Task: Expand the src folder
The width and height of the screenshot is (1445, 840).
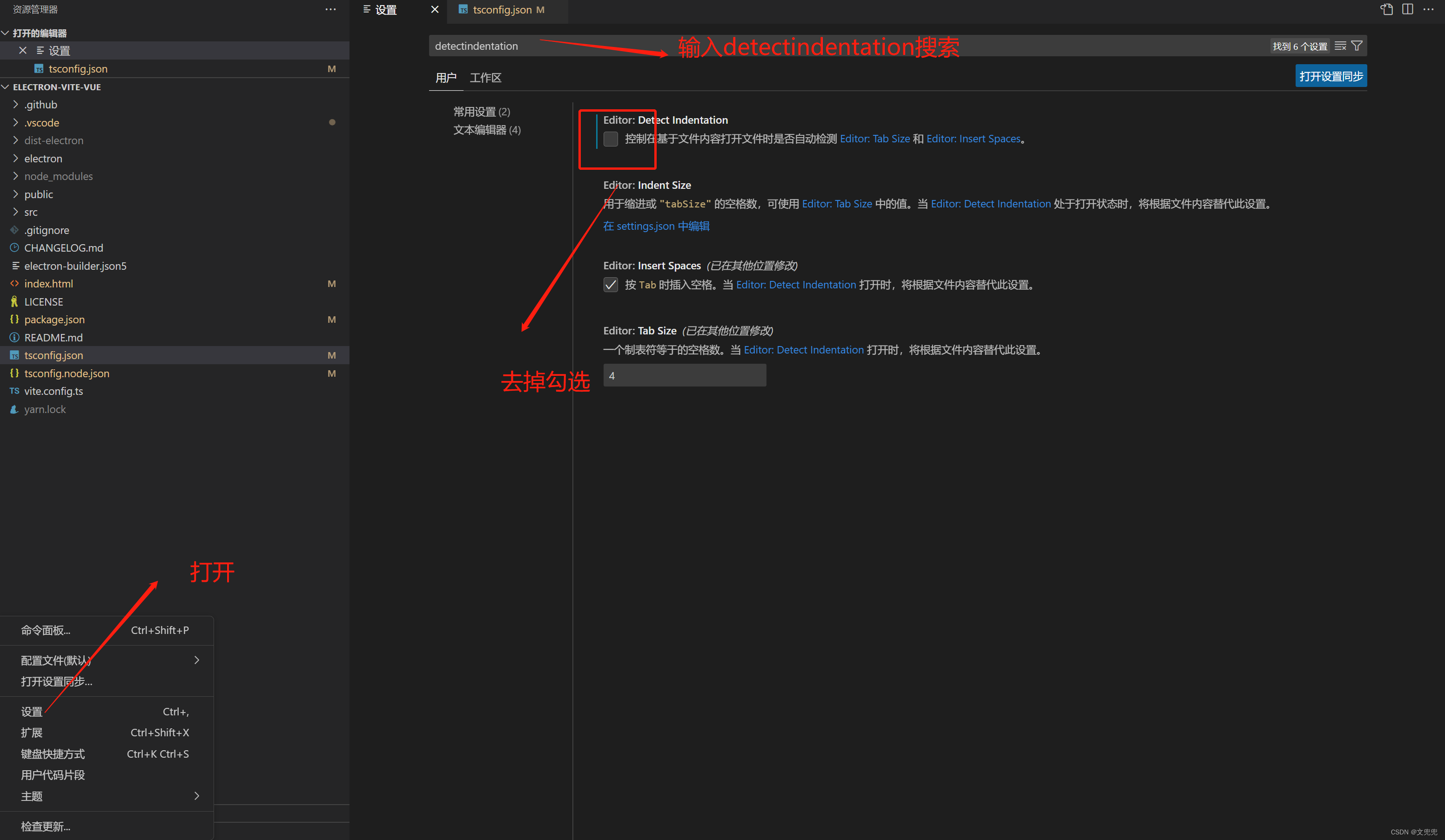Action: coord(31,212)
